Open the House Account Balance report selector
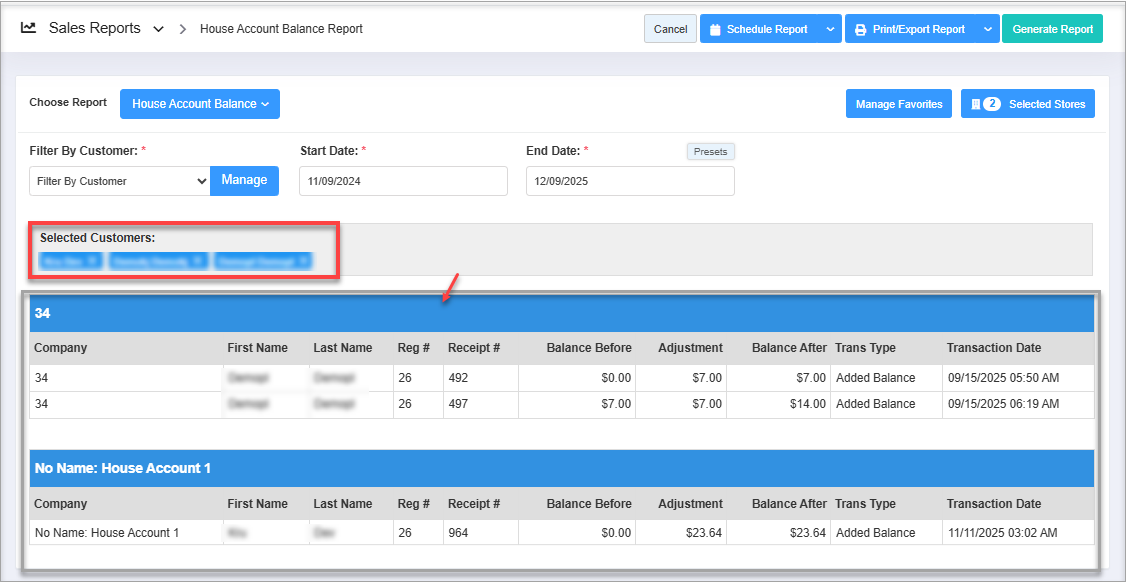Screen dimensions: 1126x582 pyautogui.click(x=200, y=104)
